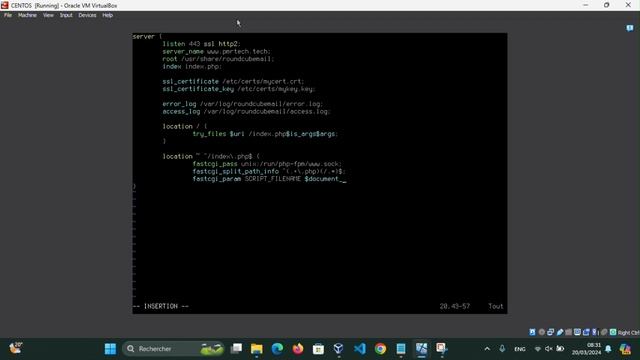The height and width of the screenshot is (360, 640).
Task: Click the CPU virtualization status icon
Action: (595, 332)
